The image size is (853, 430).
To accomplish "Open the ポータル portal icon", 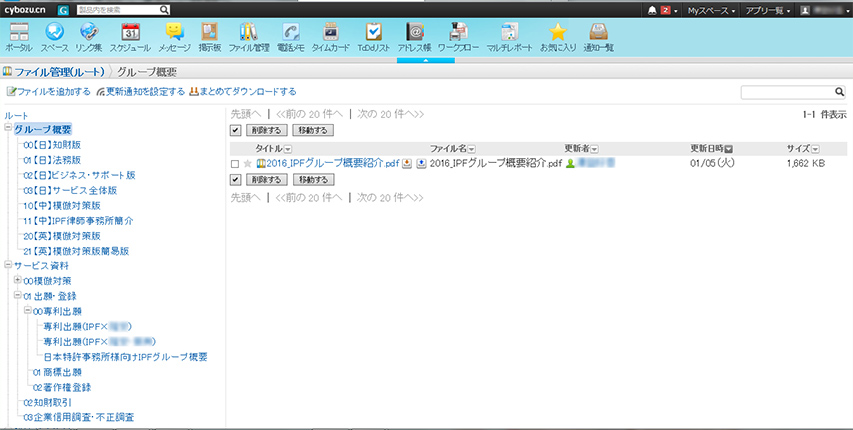I will point(19,32).
